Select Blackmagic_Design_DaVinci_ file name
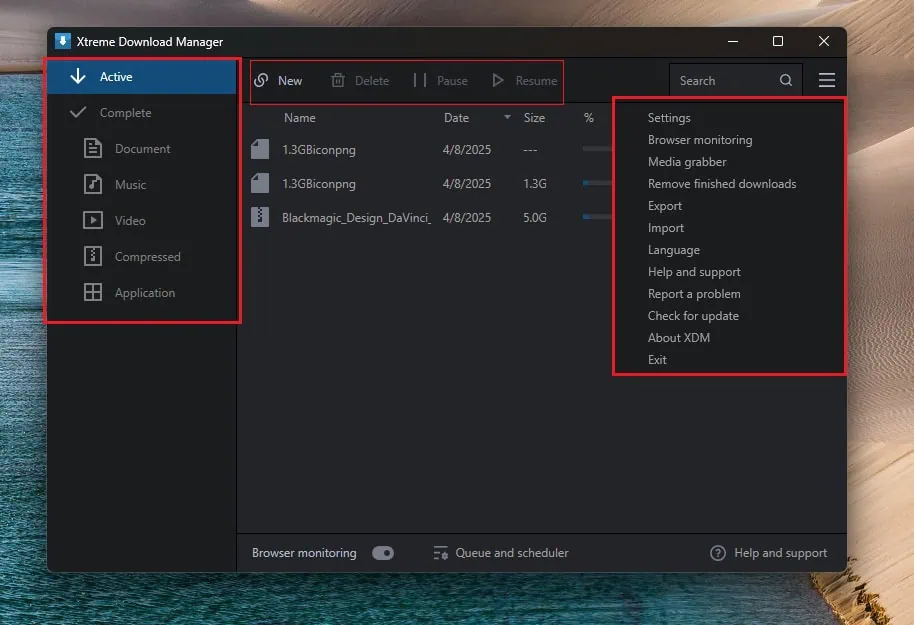The width and height of the screenshot is (914, 625). pos(356,217)
